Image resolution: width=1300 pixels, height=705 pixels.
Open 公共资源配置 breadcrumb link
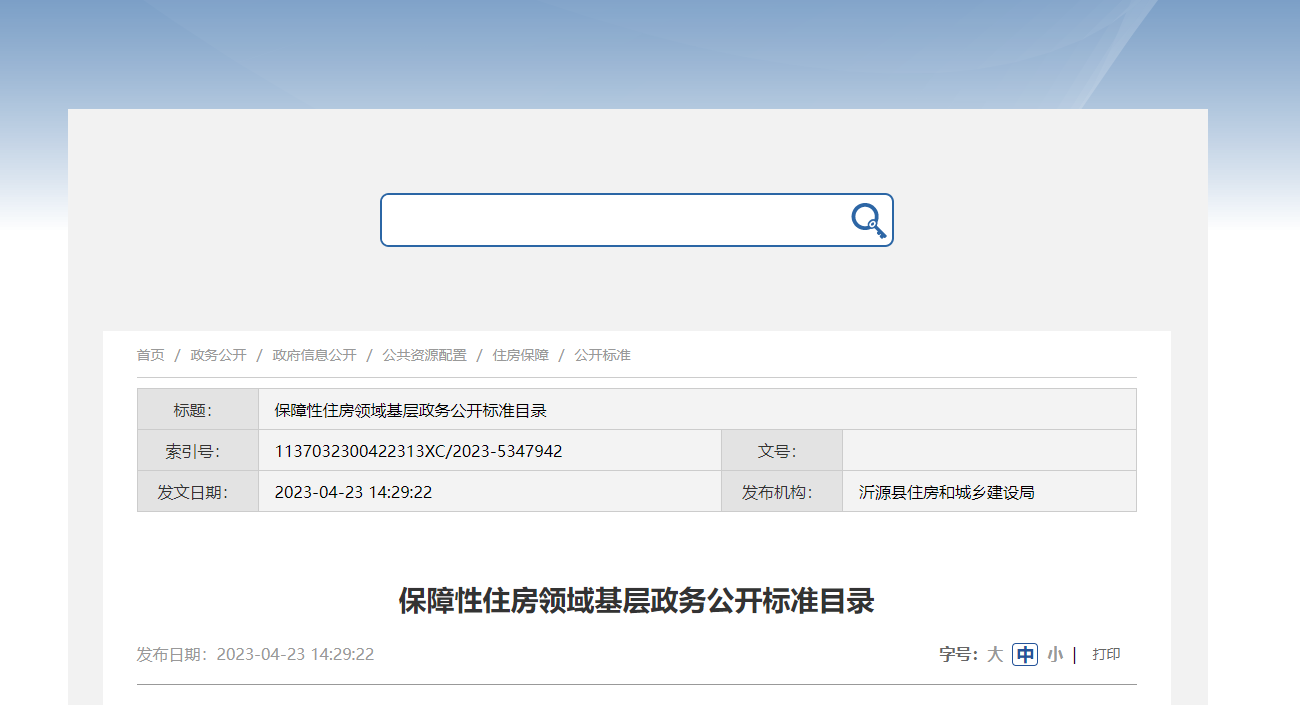click(424, 355)
